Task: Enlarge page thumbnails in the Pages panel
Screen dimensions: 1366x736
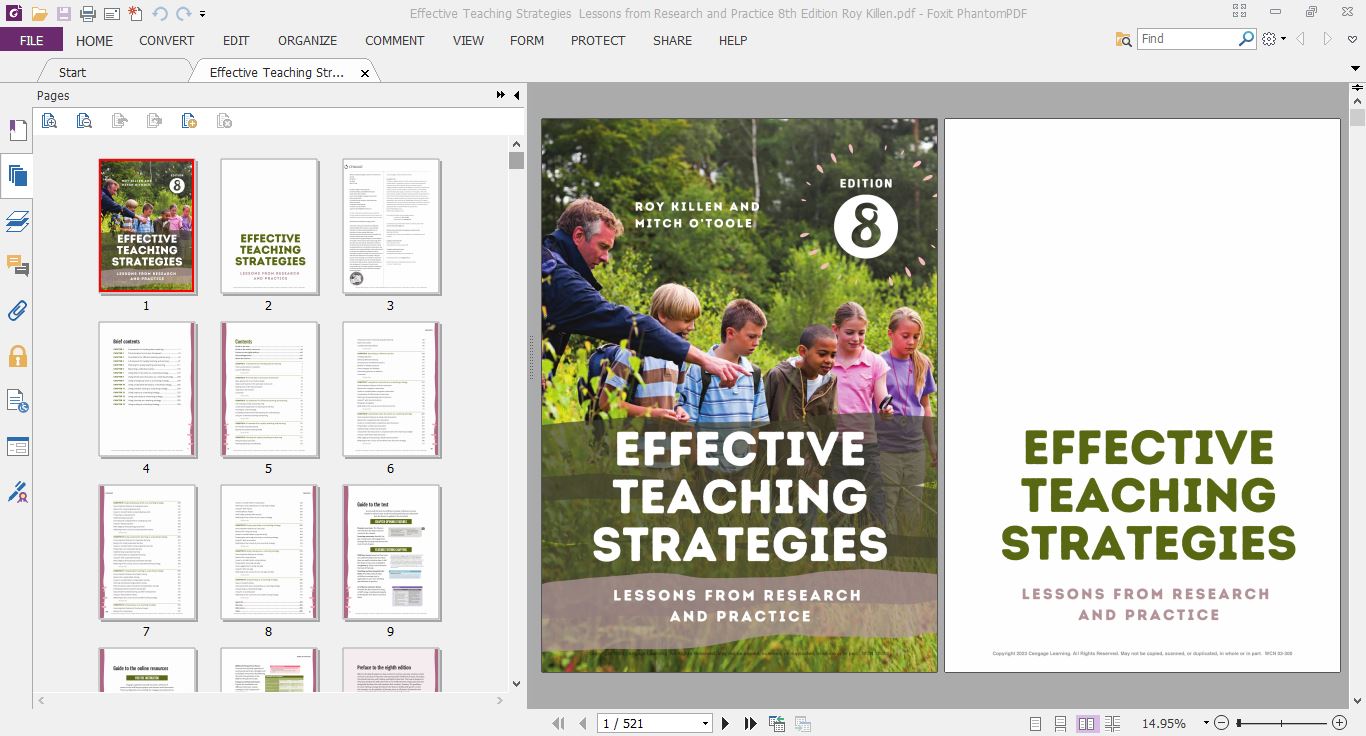Action: [49, 121]
